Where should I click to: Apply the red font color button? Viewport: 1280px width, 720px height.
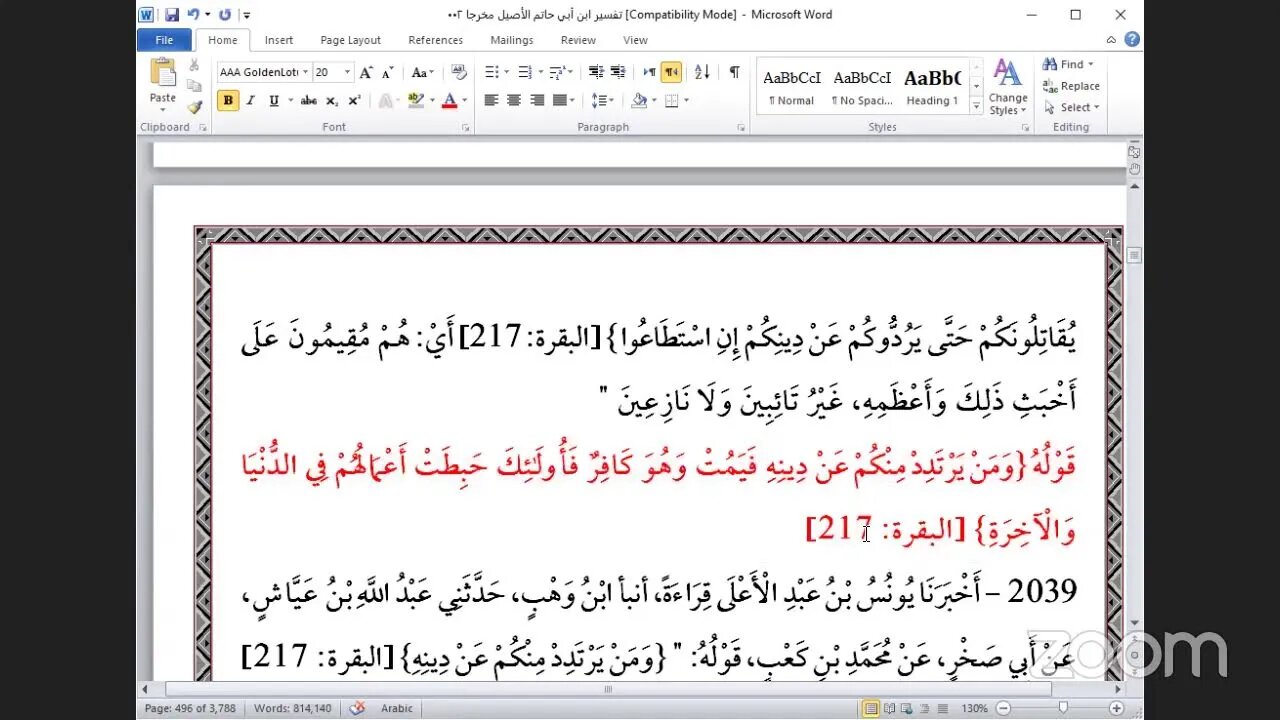point(449,100)
